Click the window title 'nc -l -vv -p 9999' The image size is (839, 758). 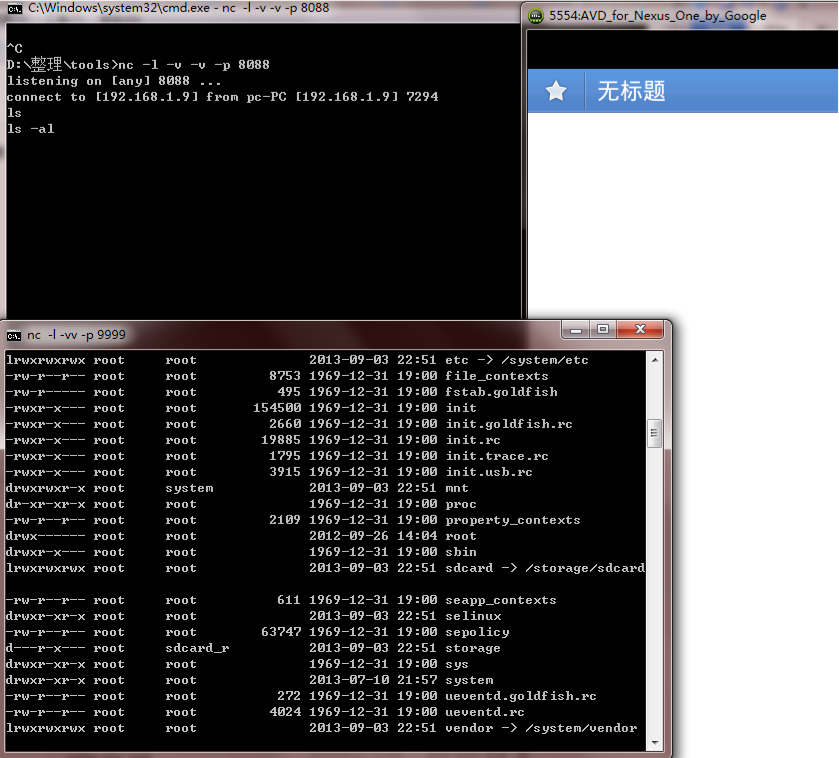click(x=77, y=335)
